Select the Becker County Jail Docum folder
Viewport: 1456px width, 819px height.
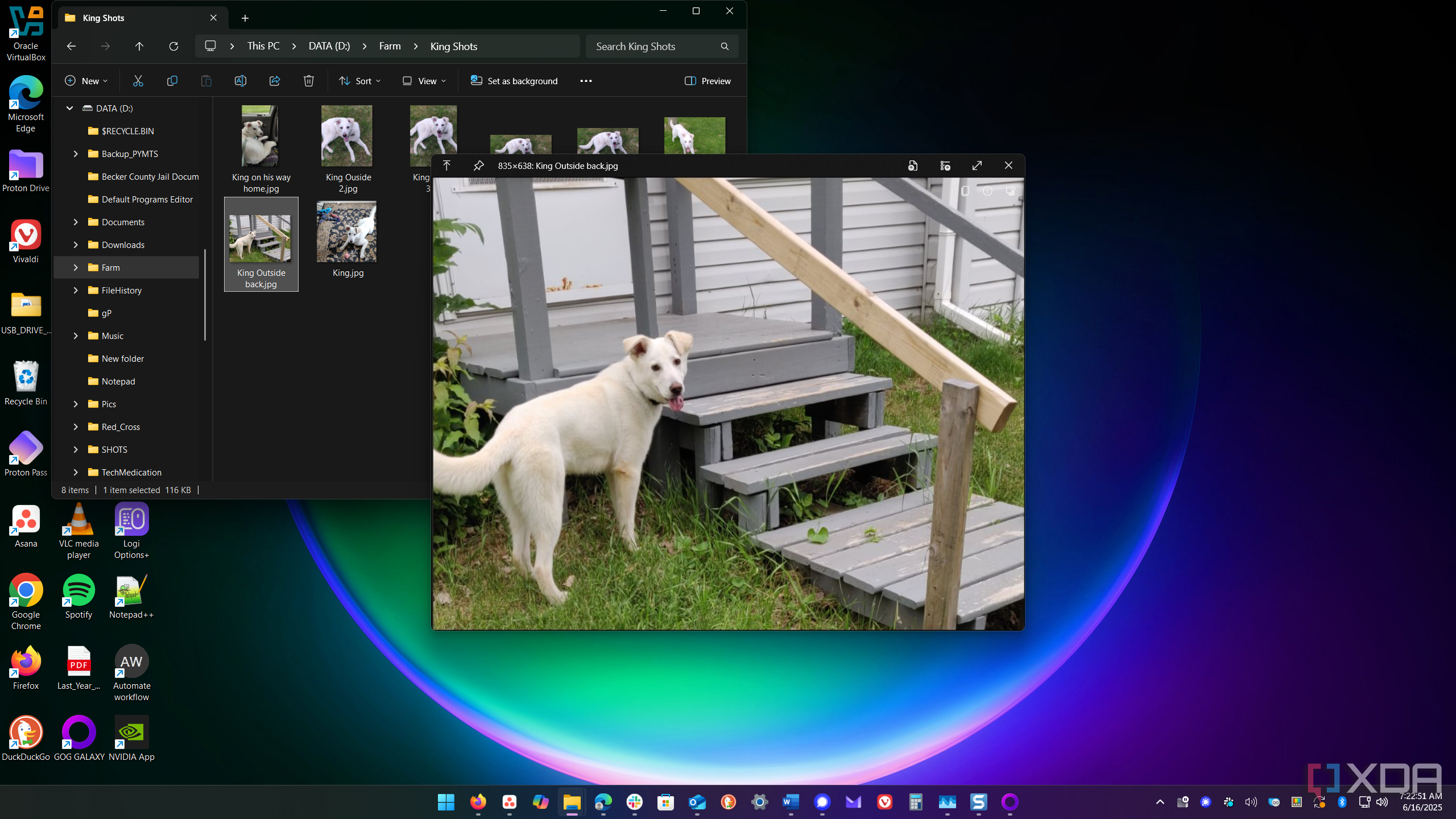click(x=143, y=176)
